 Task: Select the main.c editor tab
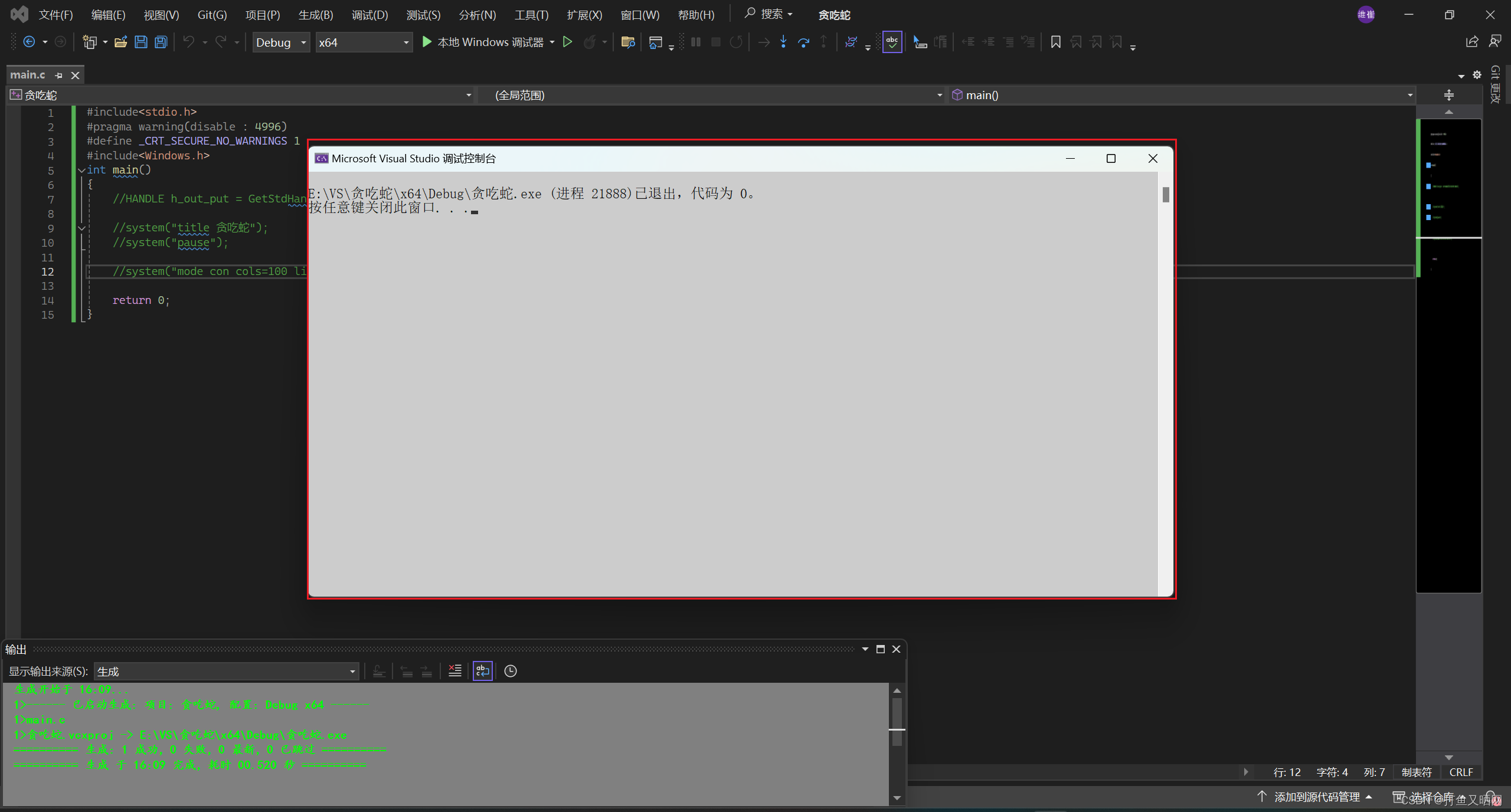pyautogui.click(x=28, y=75)
